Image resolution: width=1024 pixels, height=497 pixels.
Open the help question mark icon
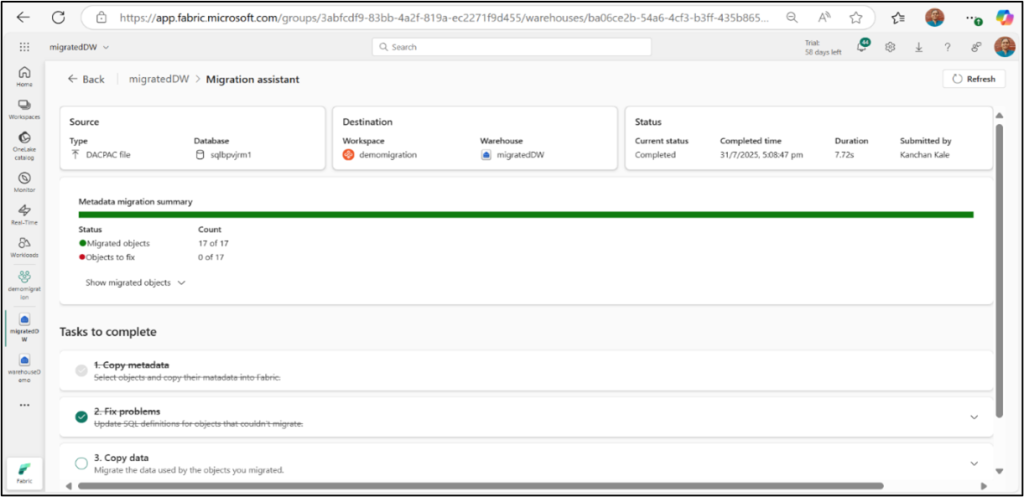pyautogui.click(x=948, y=47)
